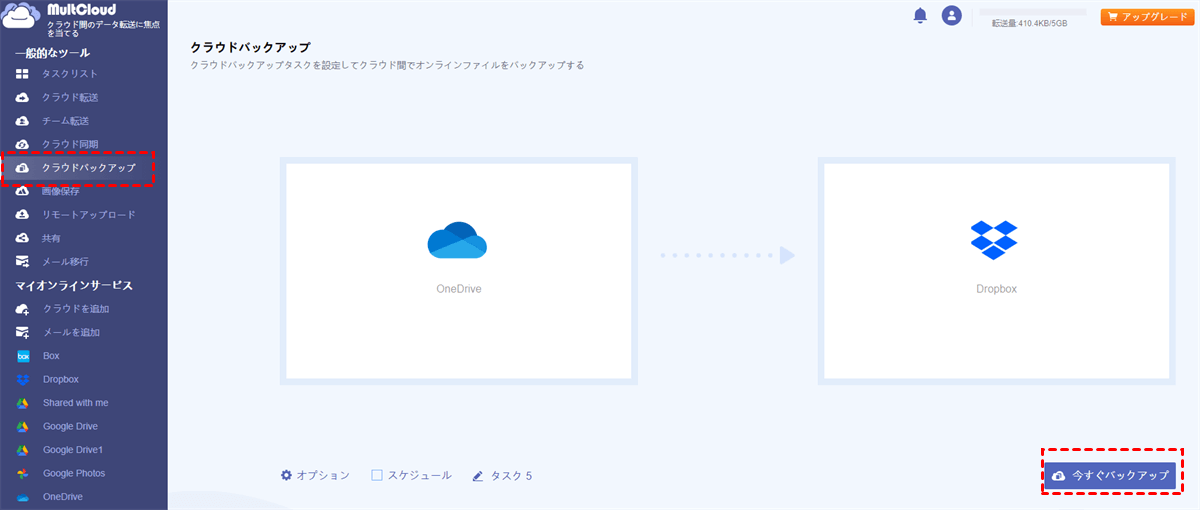
Task: Click the メールを追加 mail-plus icon
Action: 23,332
